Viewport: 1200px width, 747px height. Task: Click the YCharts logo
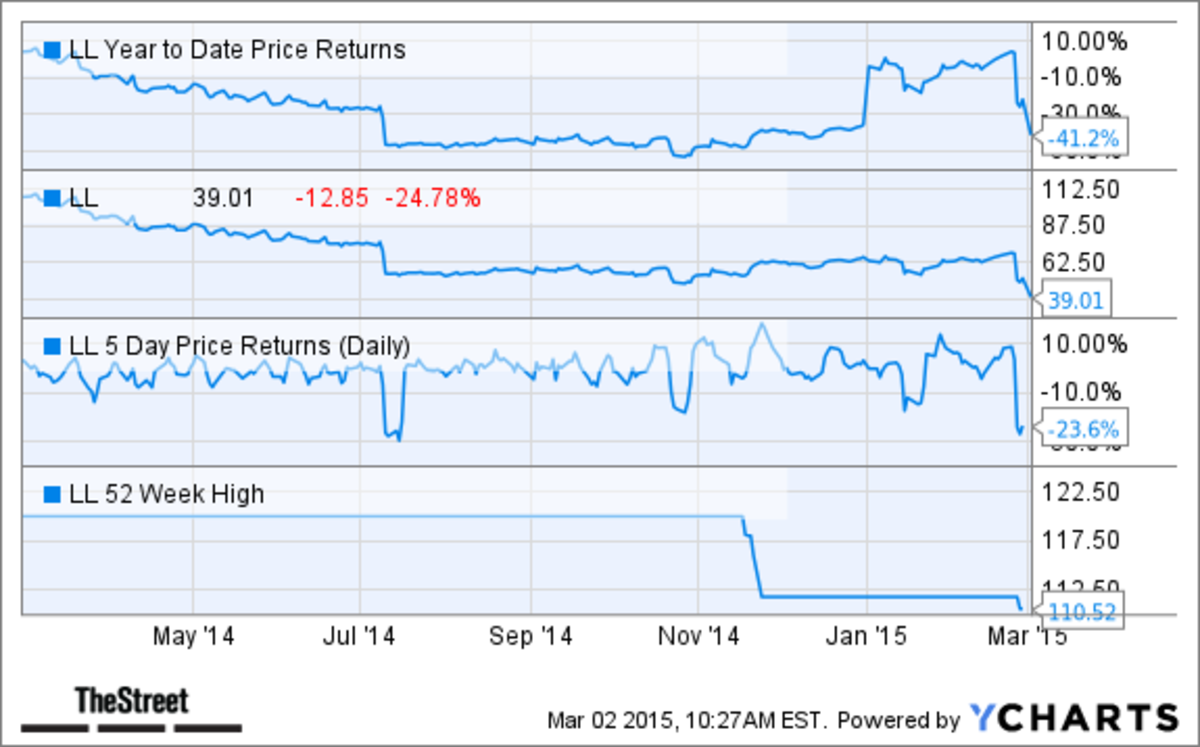pyautogui.click(x=1074, y=718)
